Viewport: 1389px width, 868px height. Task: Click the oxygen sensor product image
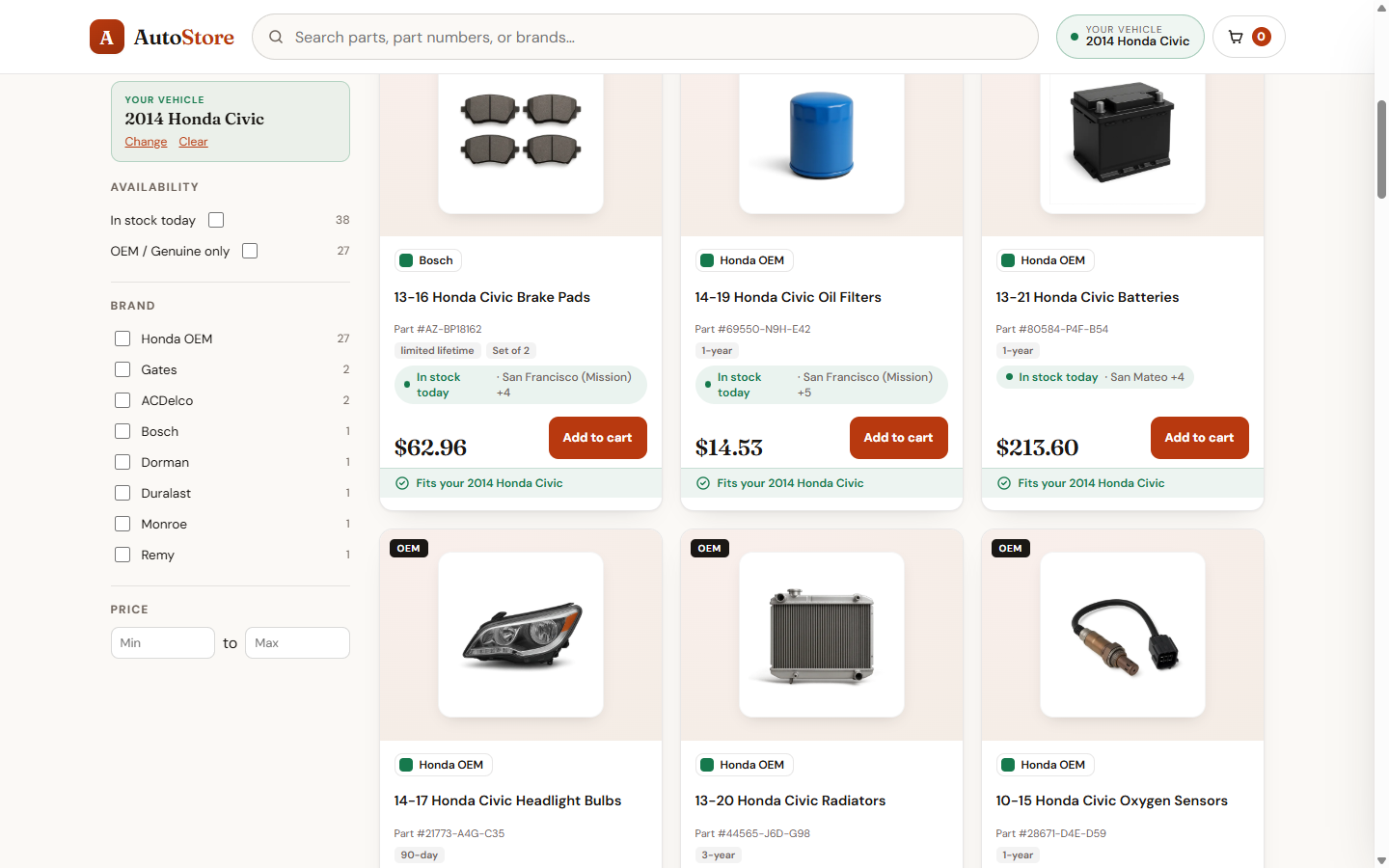[x=1124, y=636]
